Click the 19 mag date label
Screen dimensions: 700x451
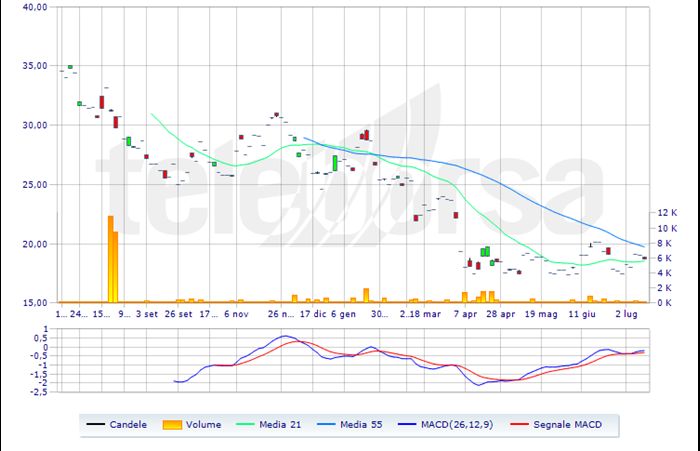coord(541,314)
